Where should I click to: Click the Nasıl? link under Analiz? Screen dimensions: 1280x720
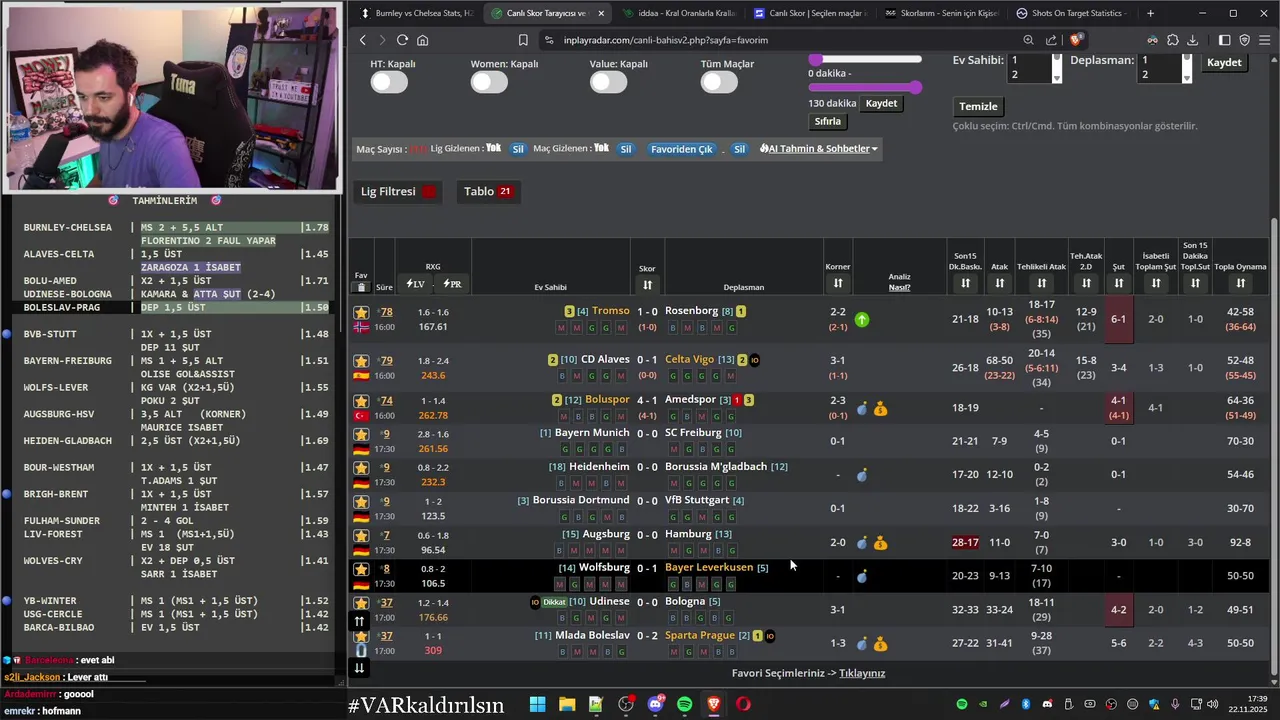(899, 288)
